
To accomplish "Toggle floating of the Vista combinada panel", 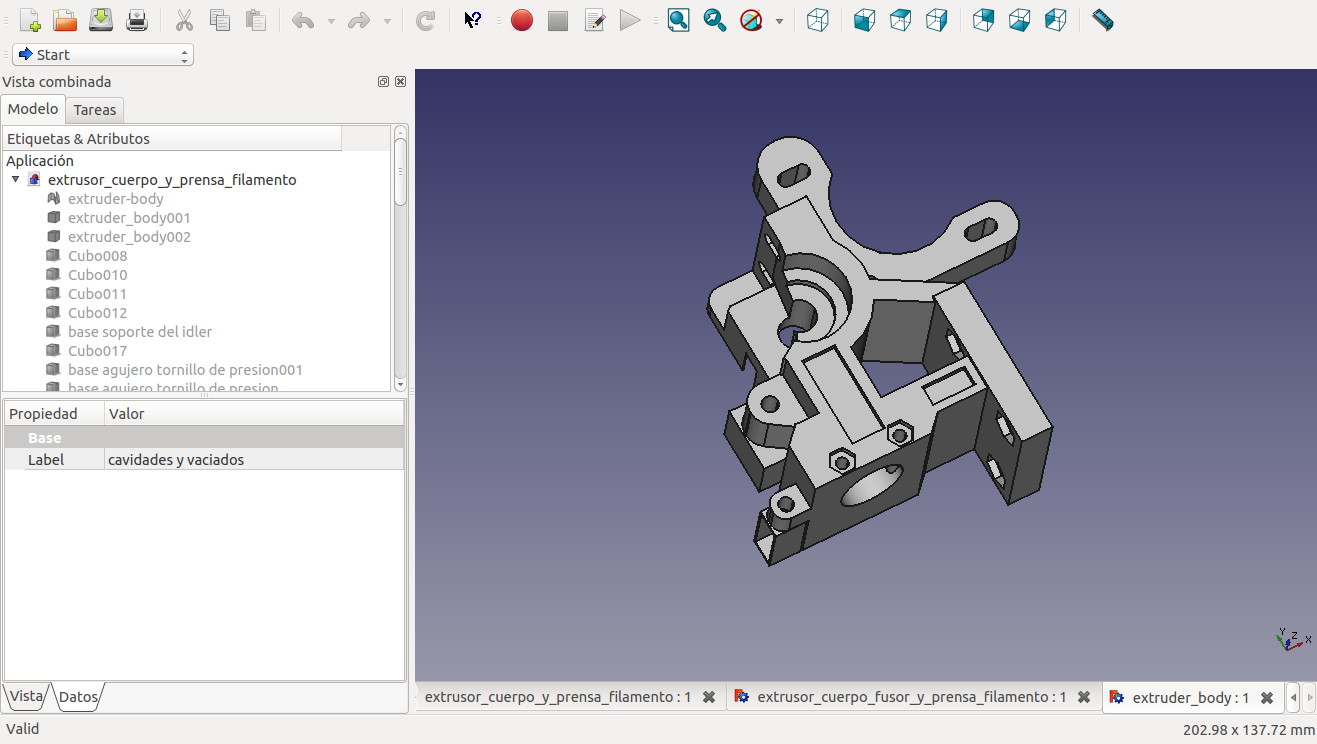I will tap(383, 82).
